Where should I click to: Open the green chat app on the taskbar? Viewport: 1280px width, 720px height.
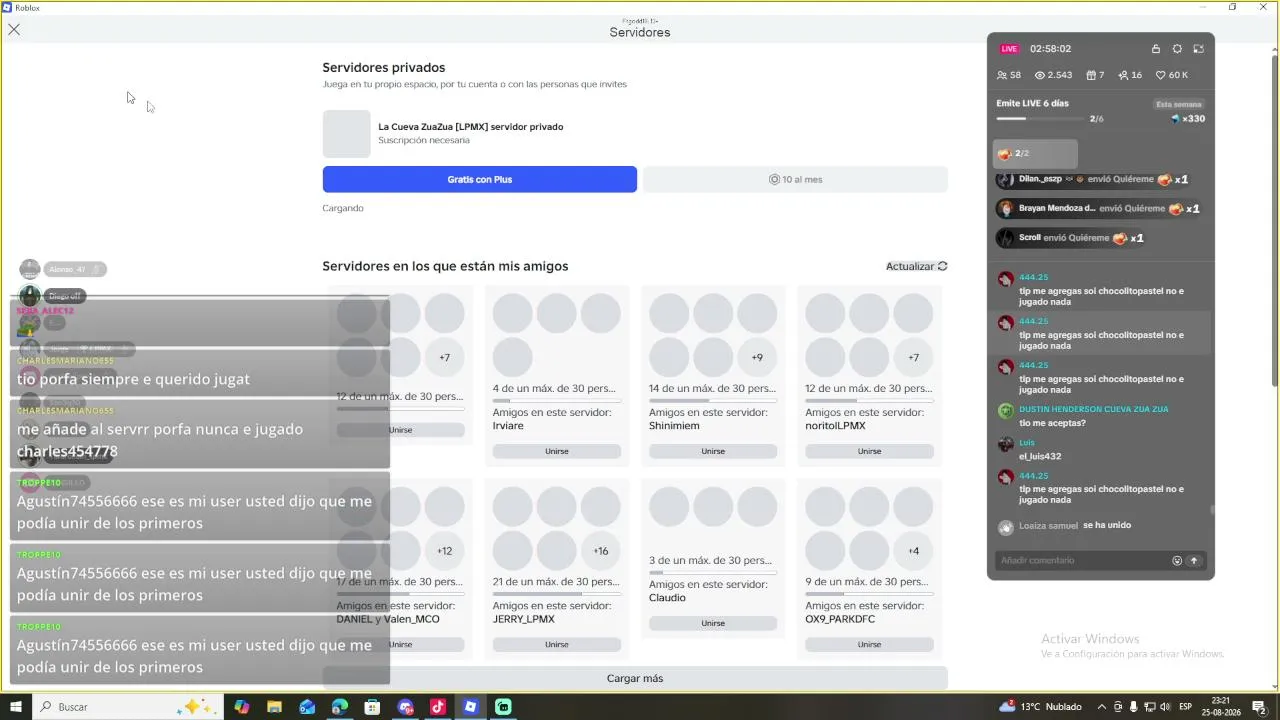click(503, 707)
